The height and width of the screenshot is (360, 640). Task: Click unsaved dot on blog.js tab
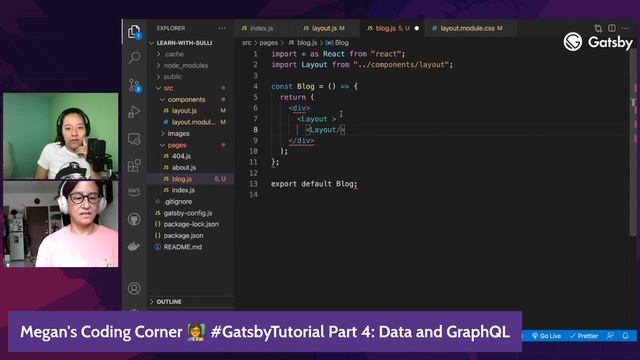[417, 28]
